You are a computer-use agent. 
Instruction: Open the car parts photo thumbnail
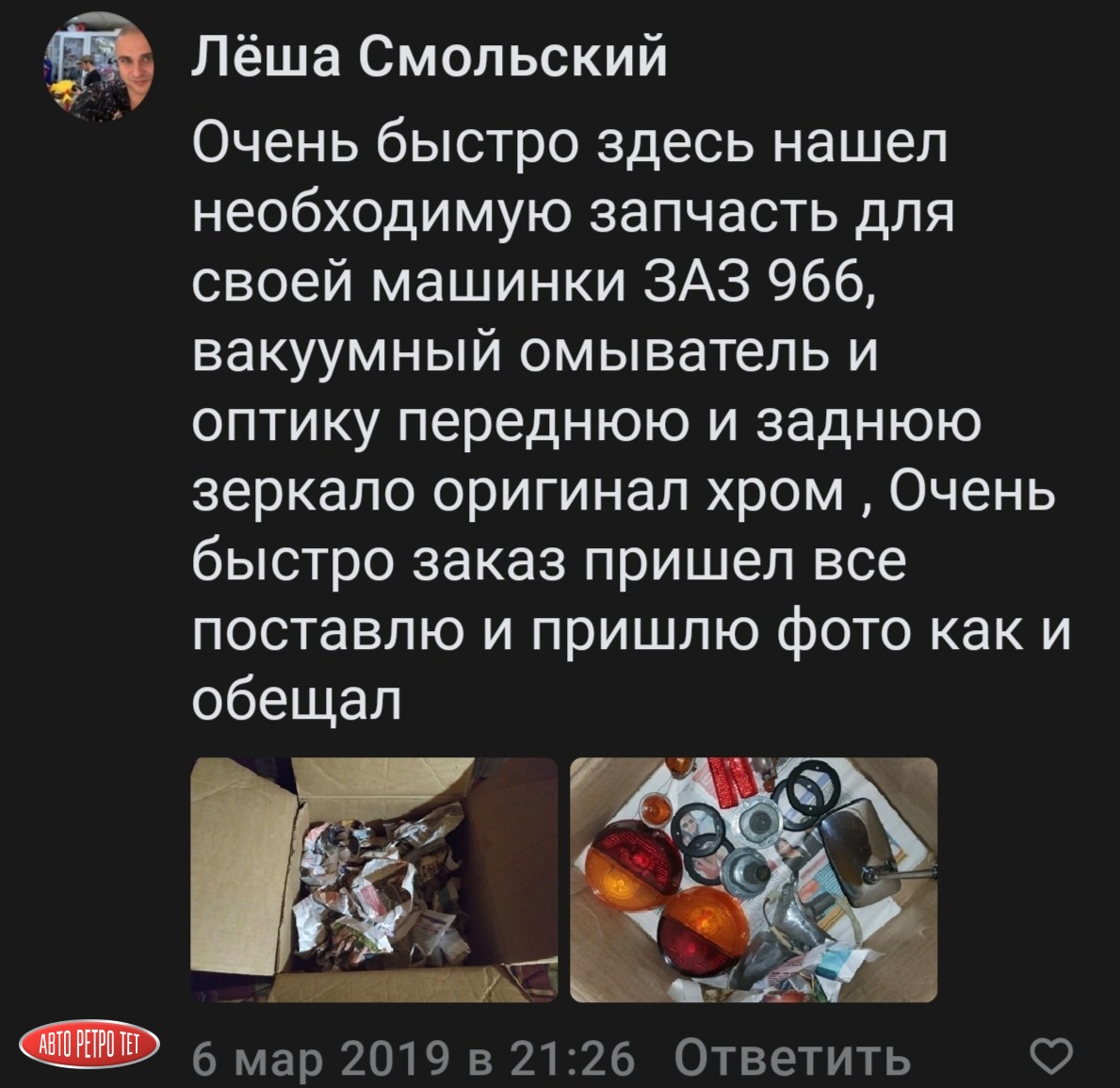click(754, 880)
